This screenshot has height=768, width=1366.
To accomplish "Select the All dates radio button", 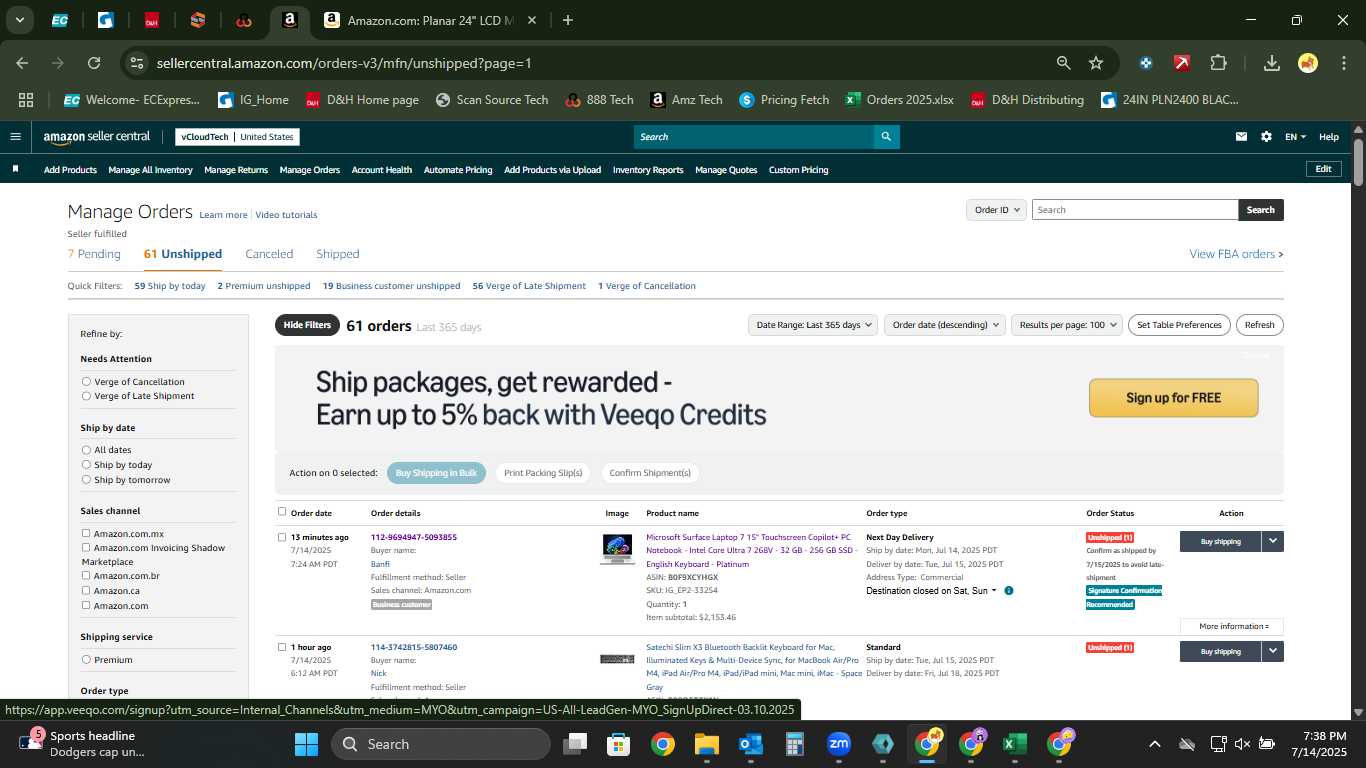I will [x=86, y=450].
